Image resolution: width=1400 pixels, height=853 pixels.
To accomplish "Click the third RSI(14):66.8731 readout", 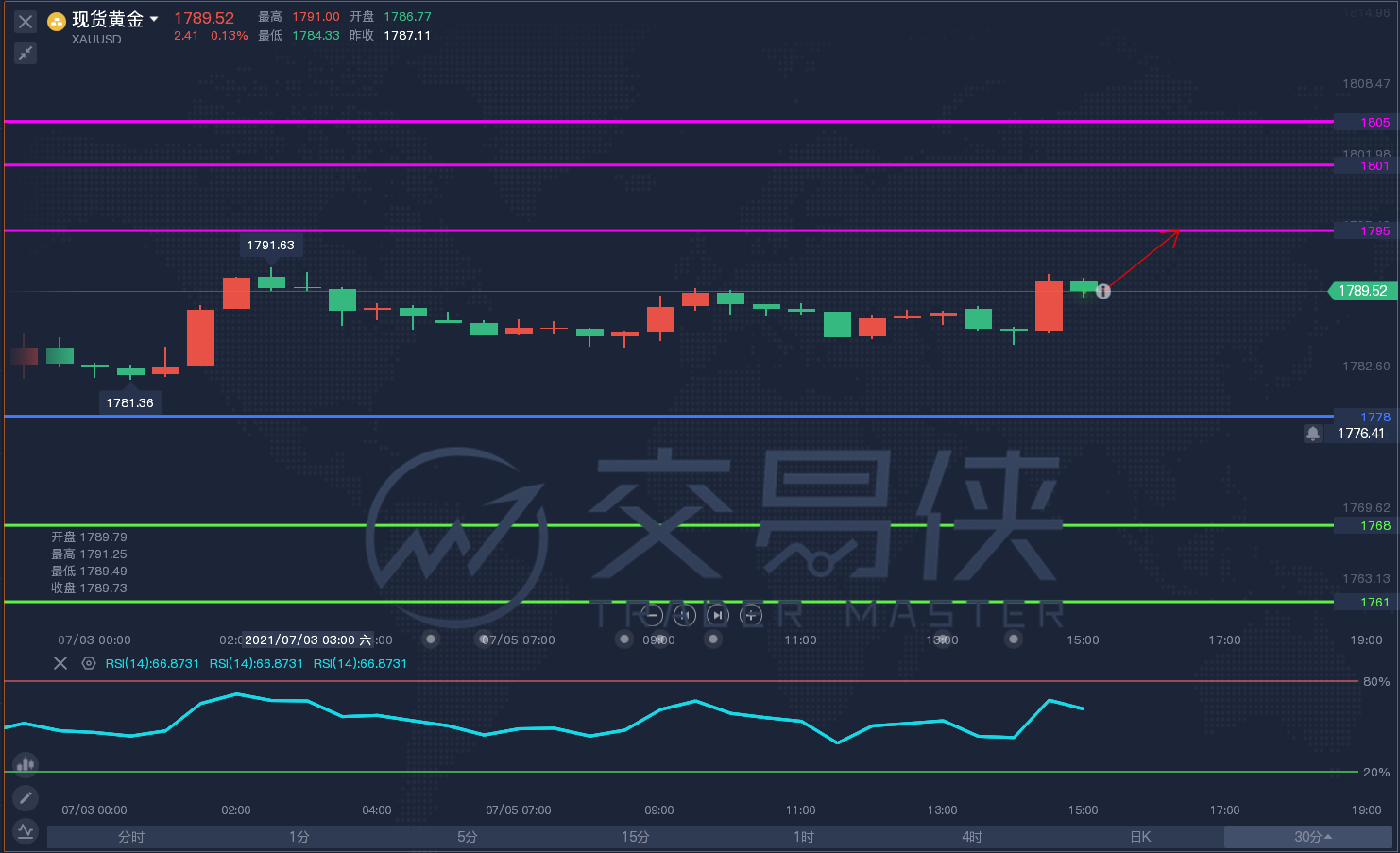I will click(360, 664).
